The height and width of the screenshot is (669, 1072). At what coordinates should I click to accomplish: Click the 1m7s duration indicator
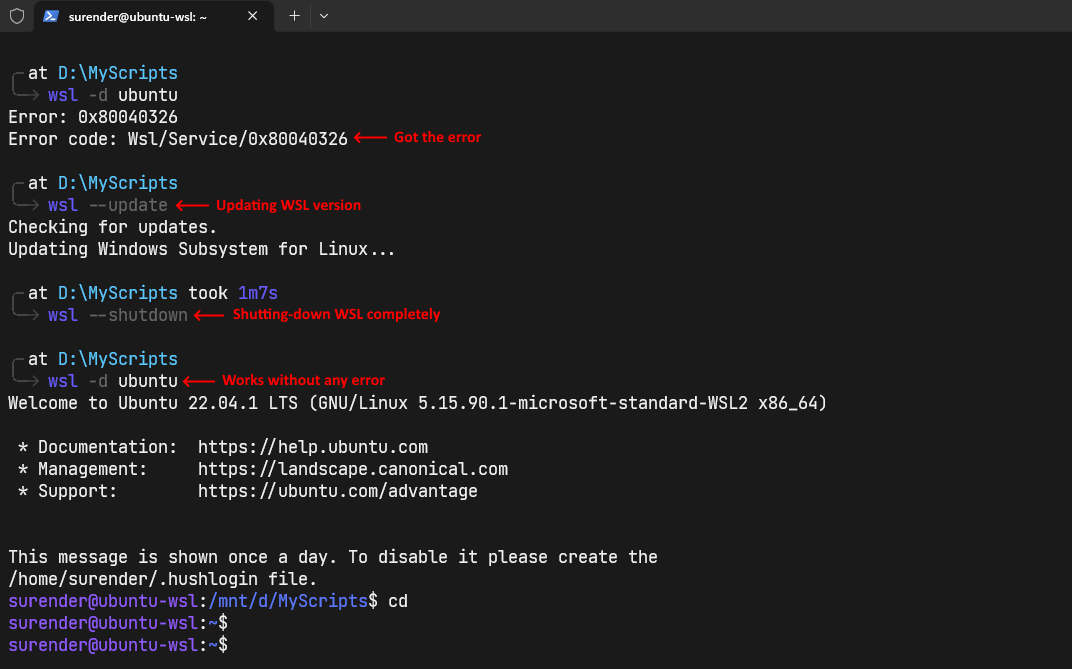[x=257, y=292]
